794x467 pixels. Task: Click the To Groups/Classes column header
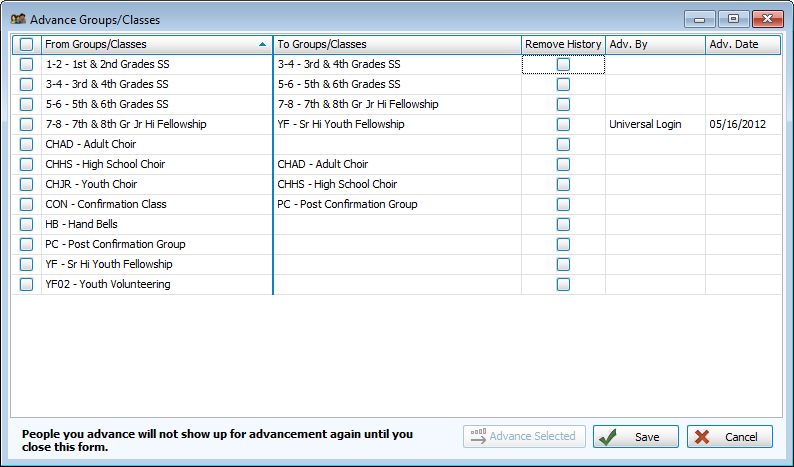[395, 45]
